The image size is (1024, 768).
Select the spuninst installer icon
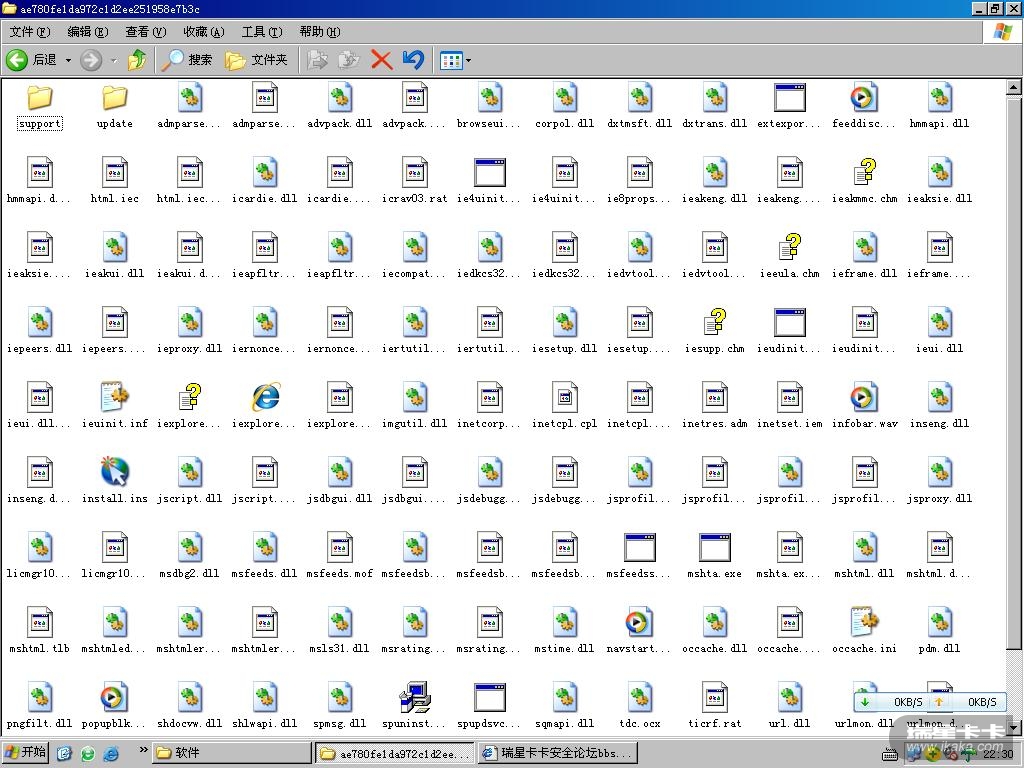click(x=415, y=697)
